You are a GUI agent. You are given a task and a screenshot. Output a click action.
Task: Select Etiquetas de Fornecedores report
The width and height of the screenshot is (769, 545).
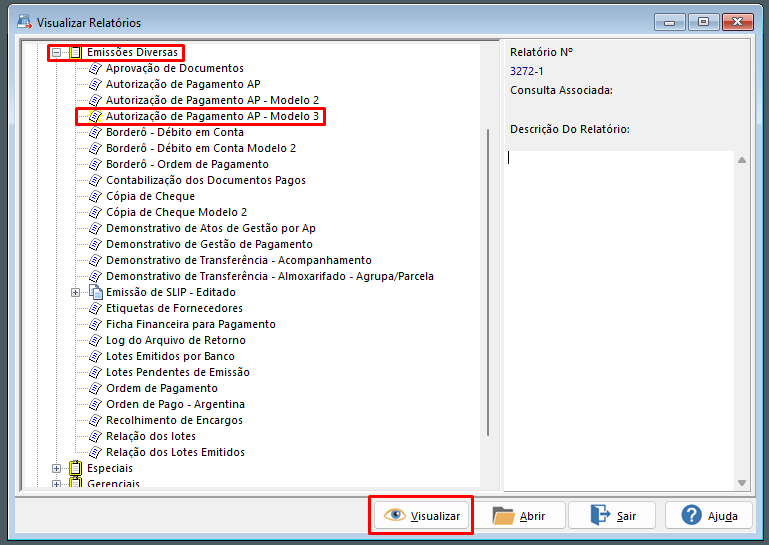[174, 309]
